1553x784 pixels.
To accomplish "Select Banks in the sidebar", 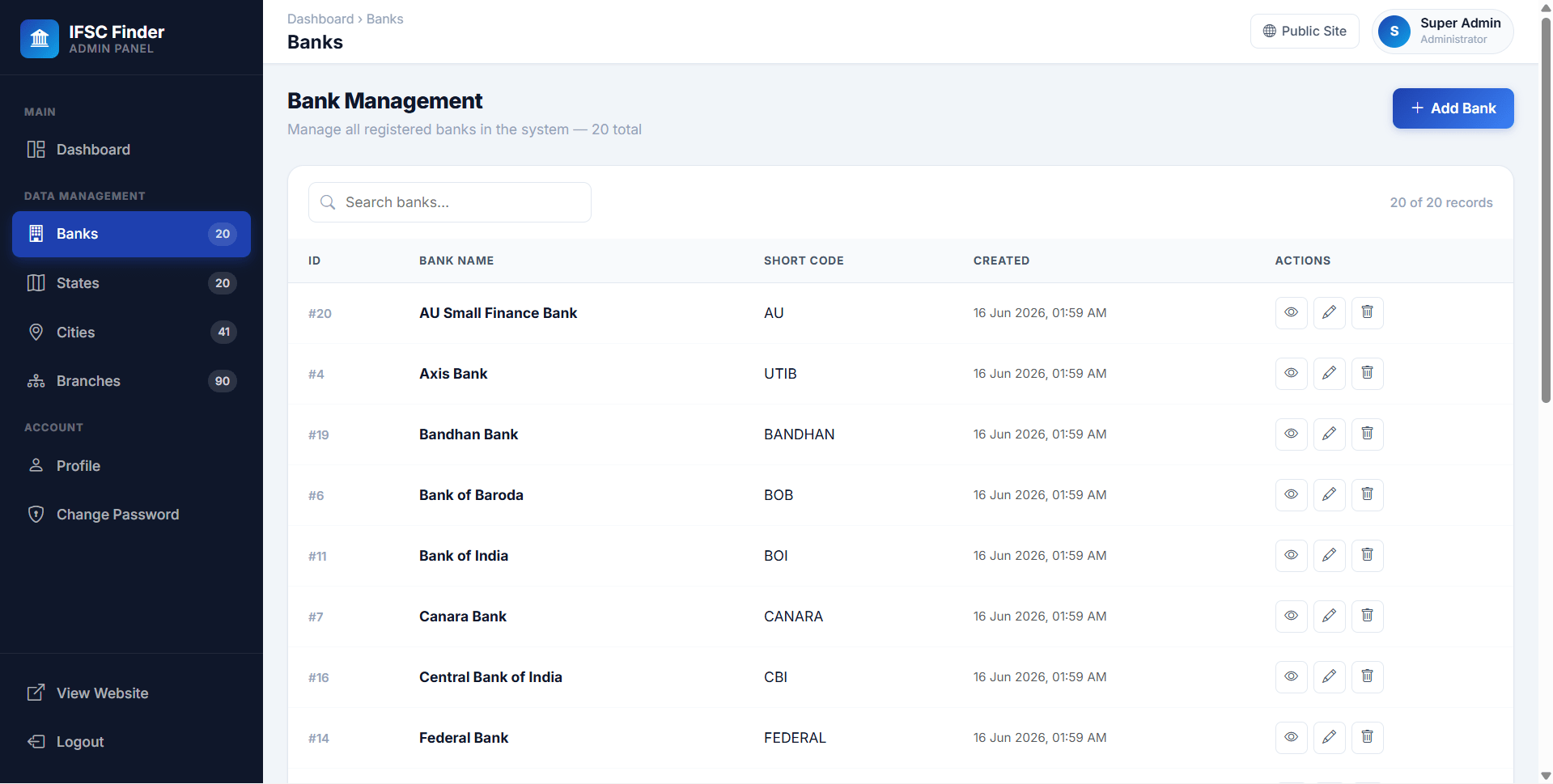I will (131, 234).
